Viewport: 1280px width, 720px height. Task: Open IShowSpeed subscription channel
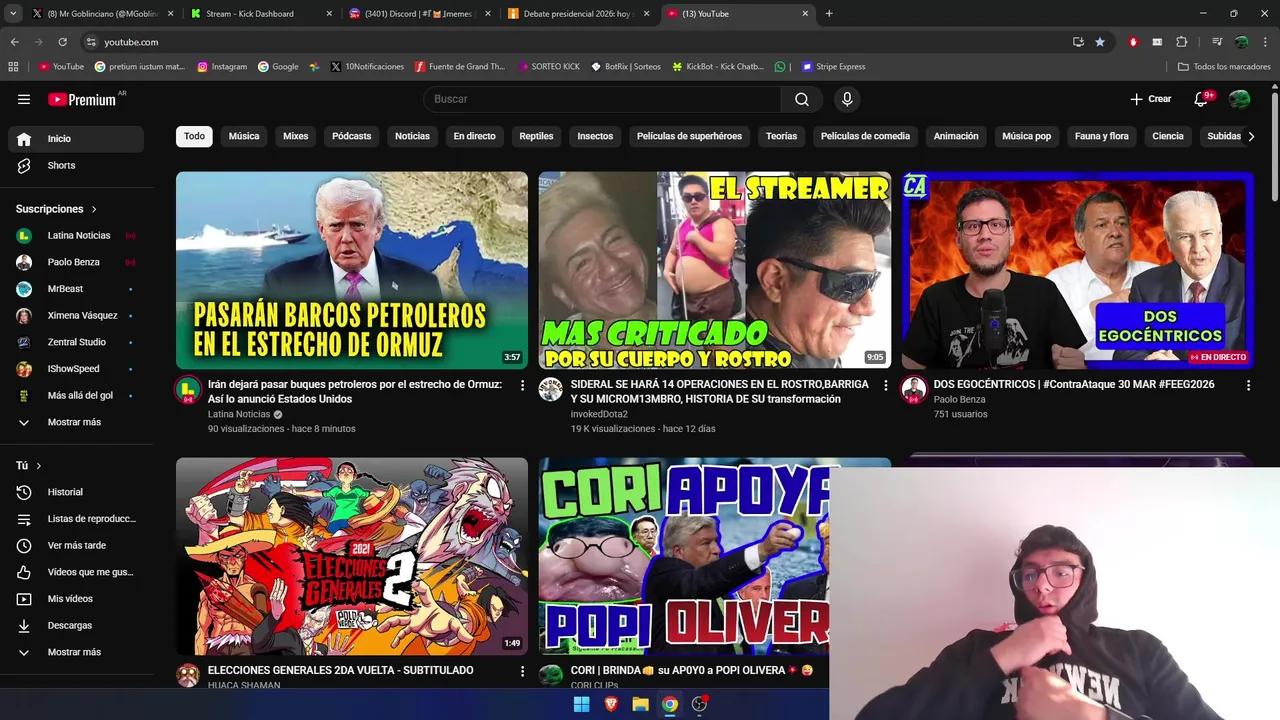[76, 369]
